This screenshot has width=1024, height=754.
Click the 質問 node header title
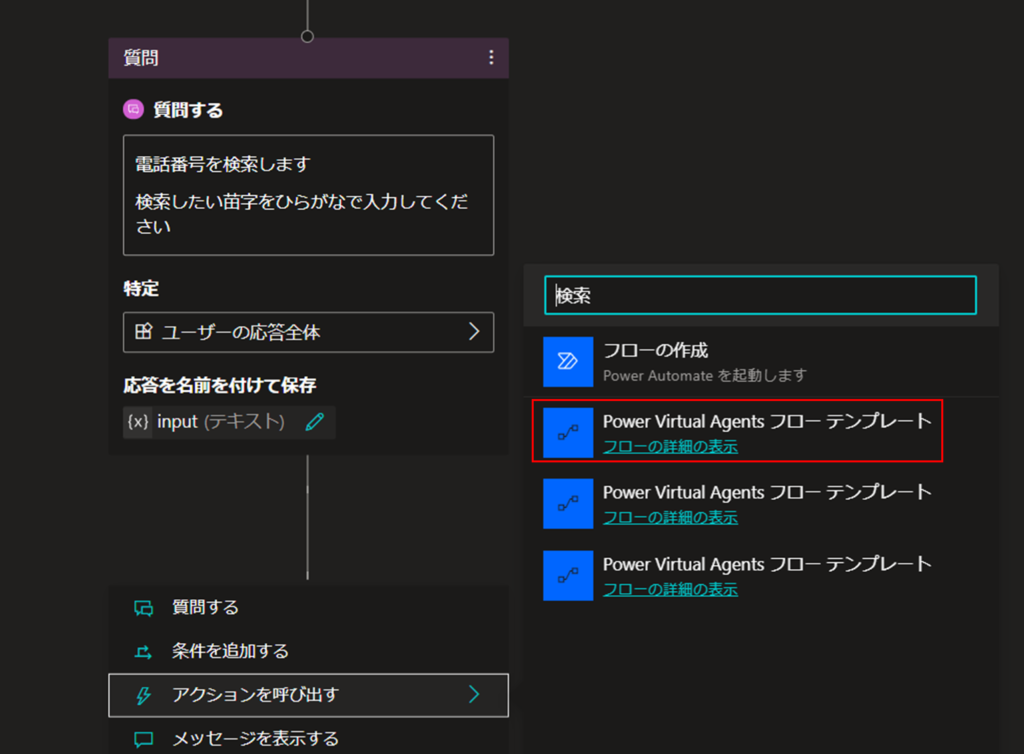141,57
